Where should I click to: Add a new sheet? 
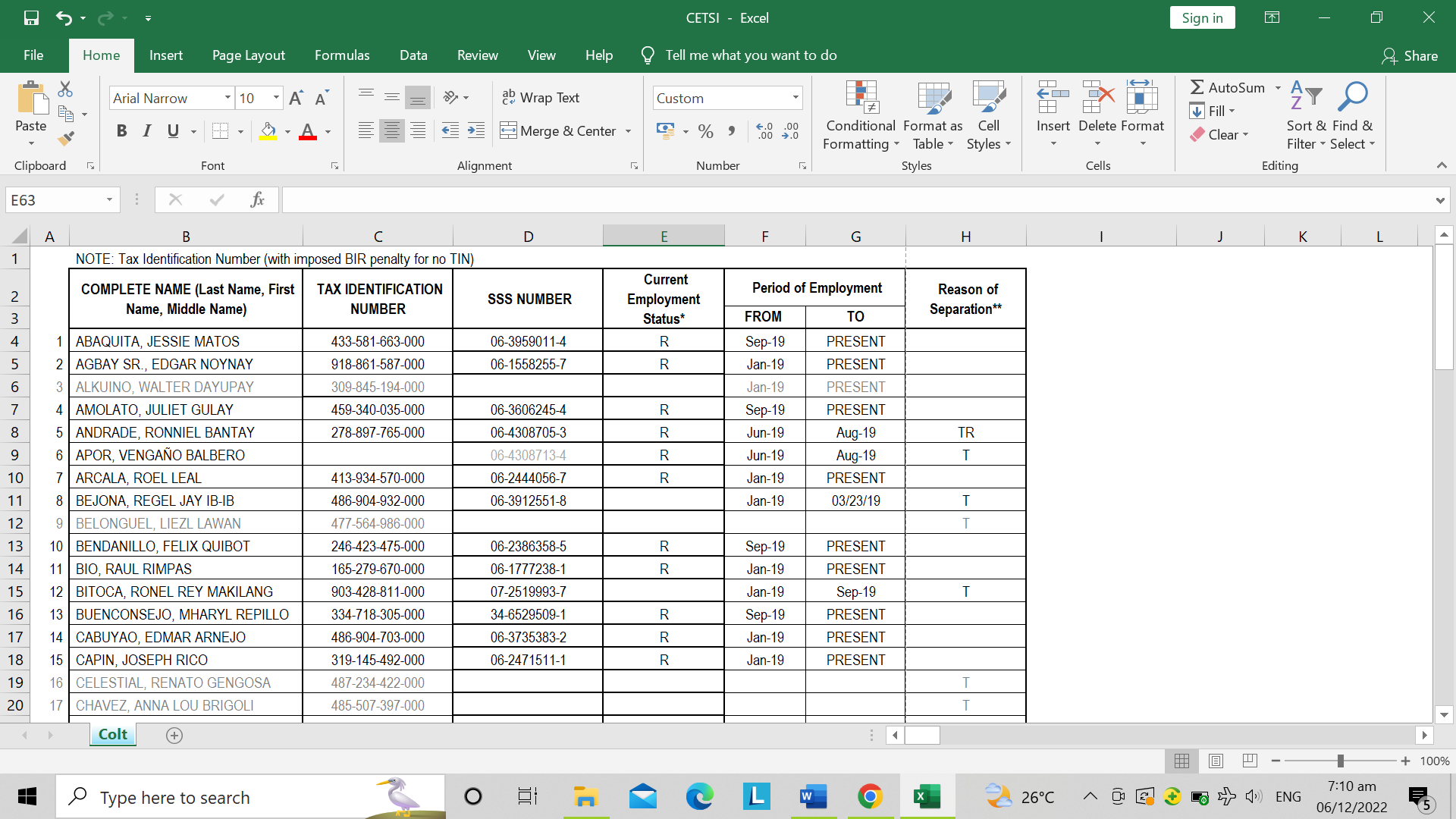click(x=174, y=736)
